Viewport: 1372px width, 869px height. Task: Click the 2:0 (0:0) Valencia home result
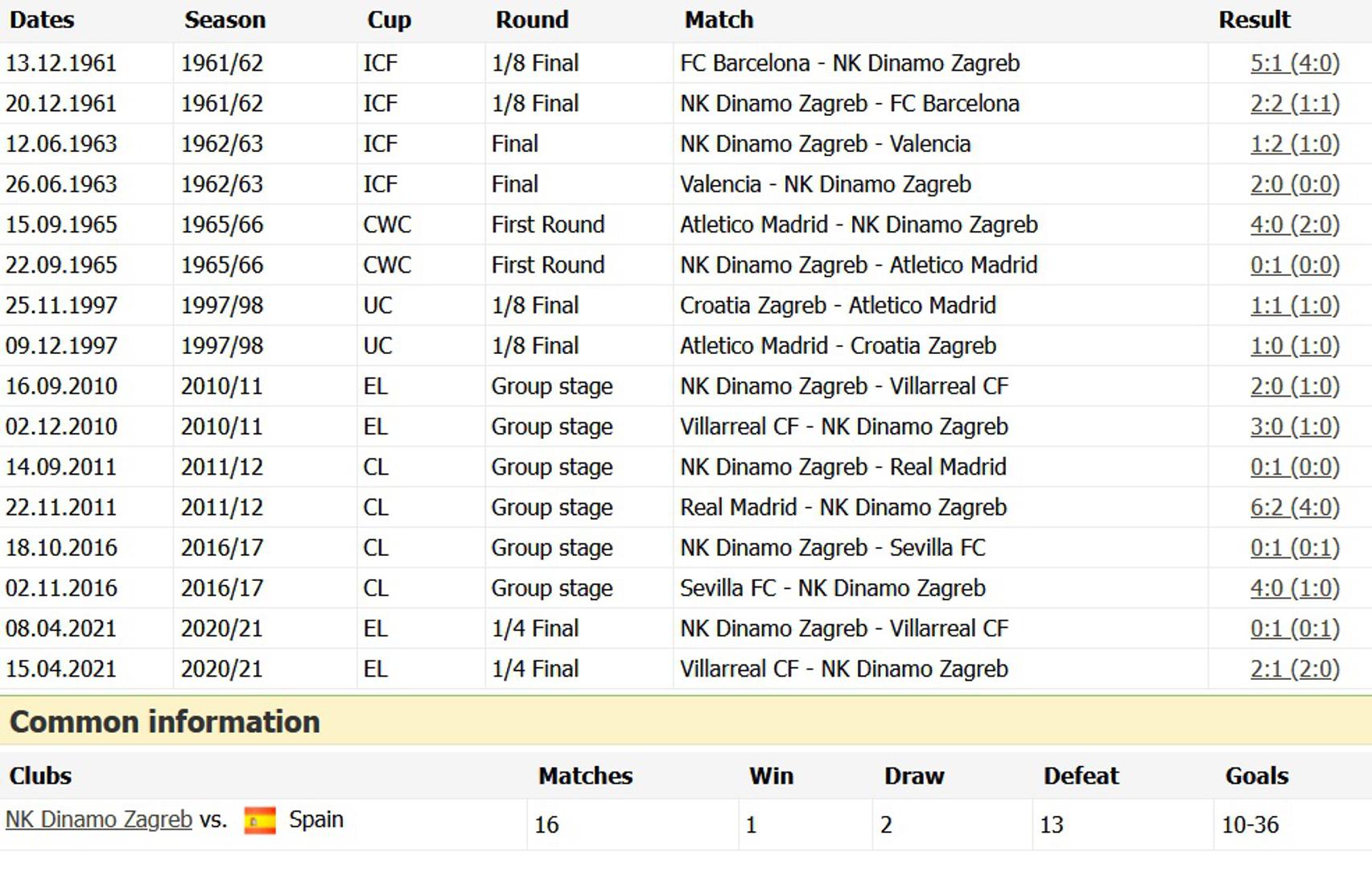[1294, 184]
